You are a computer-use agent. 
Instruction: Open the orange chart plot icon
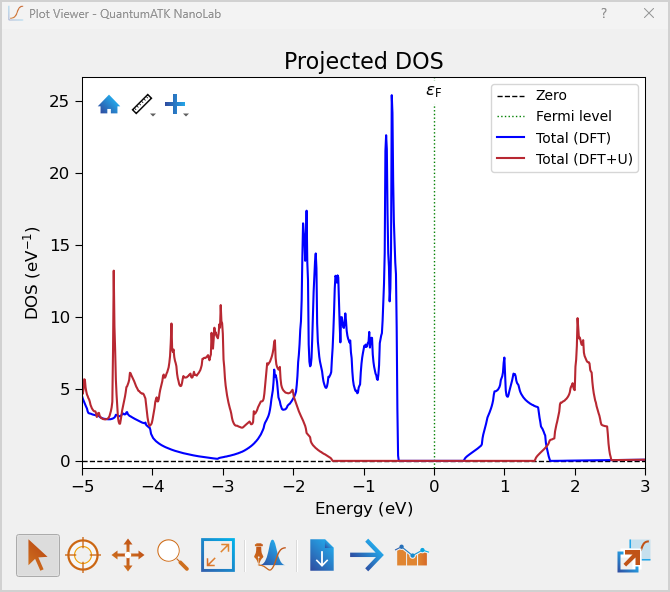pyautogui.click(x=412, y=554)
